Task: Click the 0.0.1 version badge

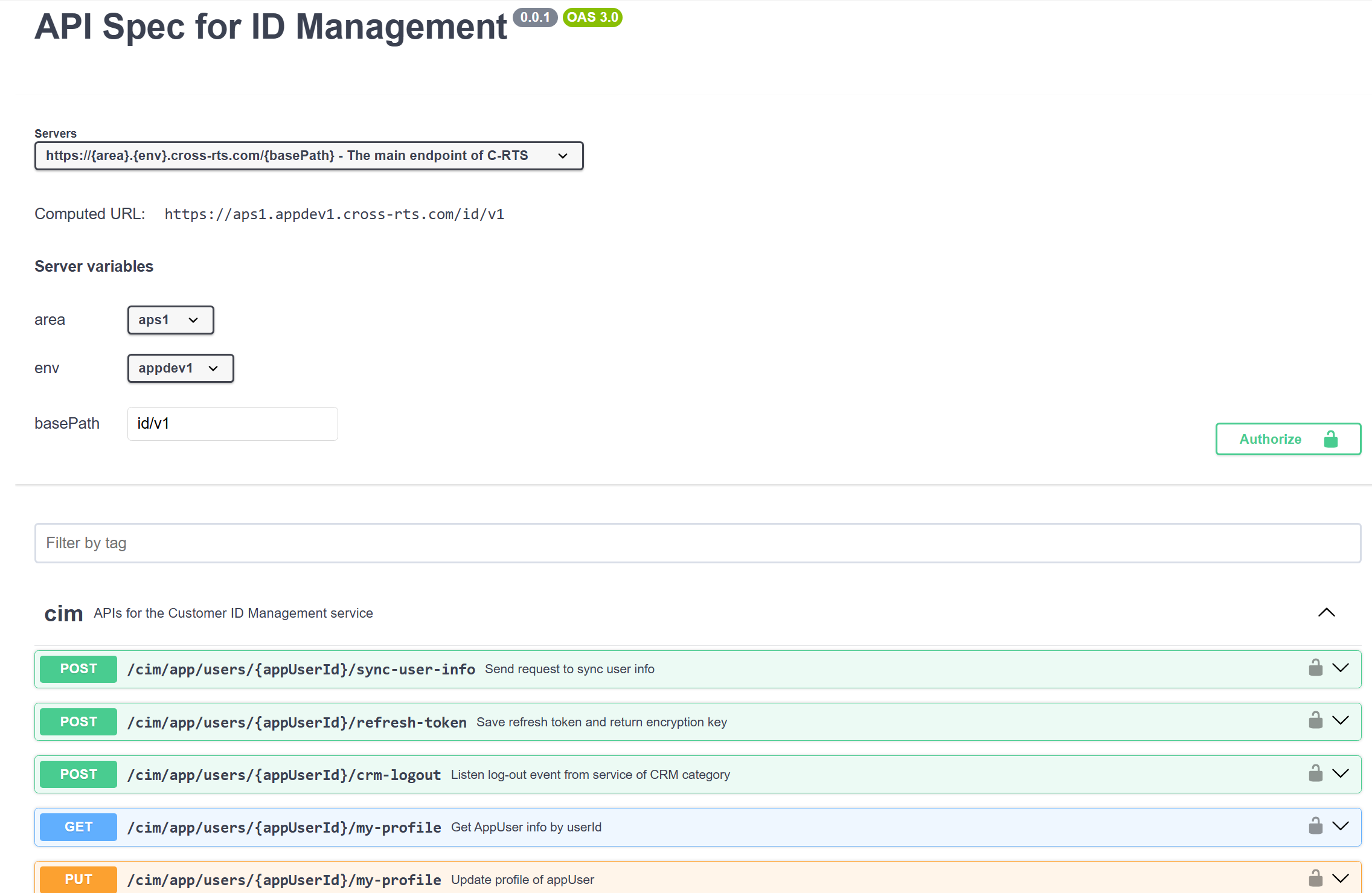Action: tap(535, 18)
